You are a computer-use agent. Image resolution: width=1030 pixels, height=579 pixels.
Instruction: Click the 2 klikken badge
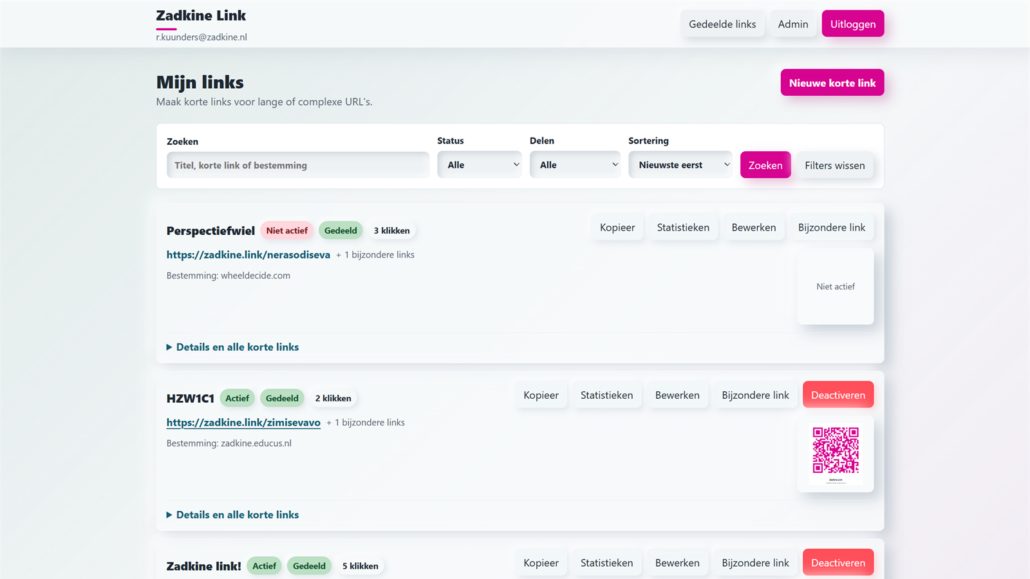tap(333, 398)
